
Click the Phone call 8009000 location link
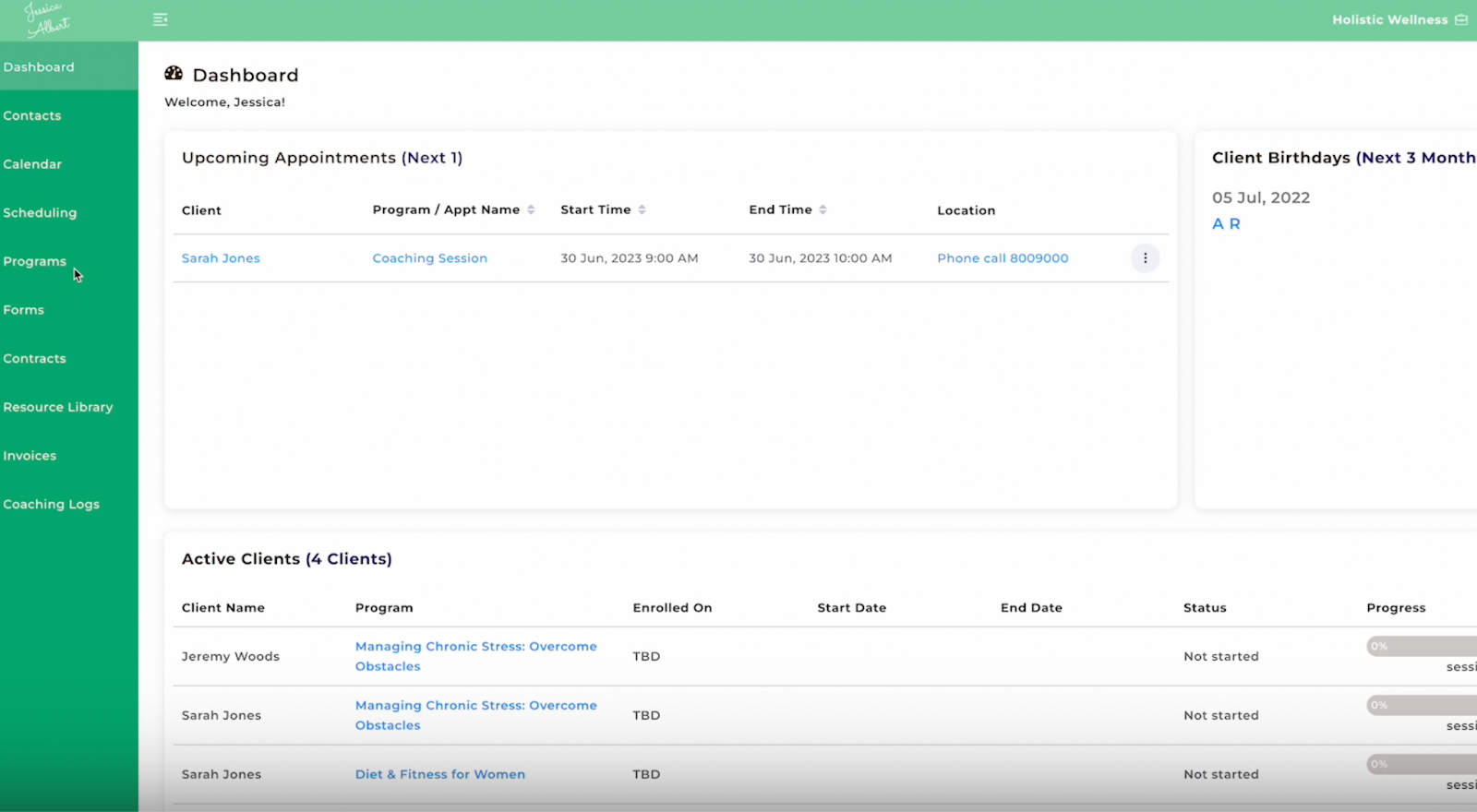click(1003, 258)
